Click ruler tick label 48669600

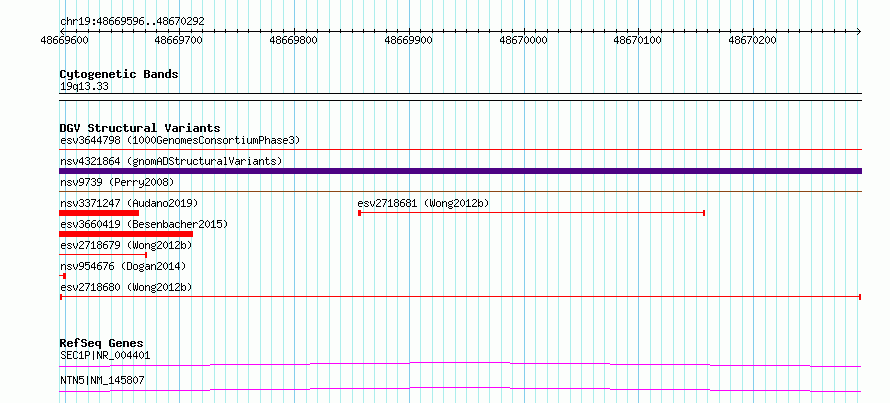[x=65, y=41]
